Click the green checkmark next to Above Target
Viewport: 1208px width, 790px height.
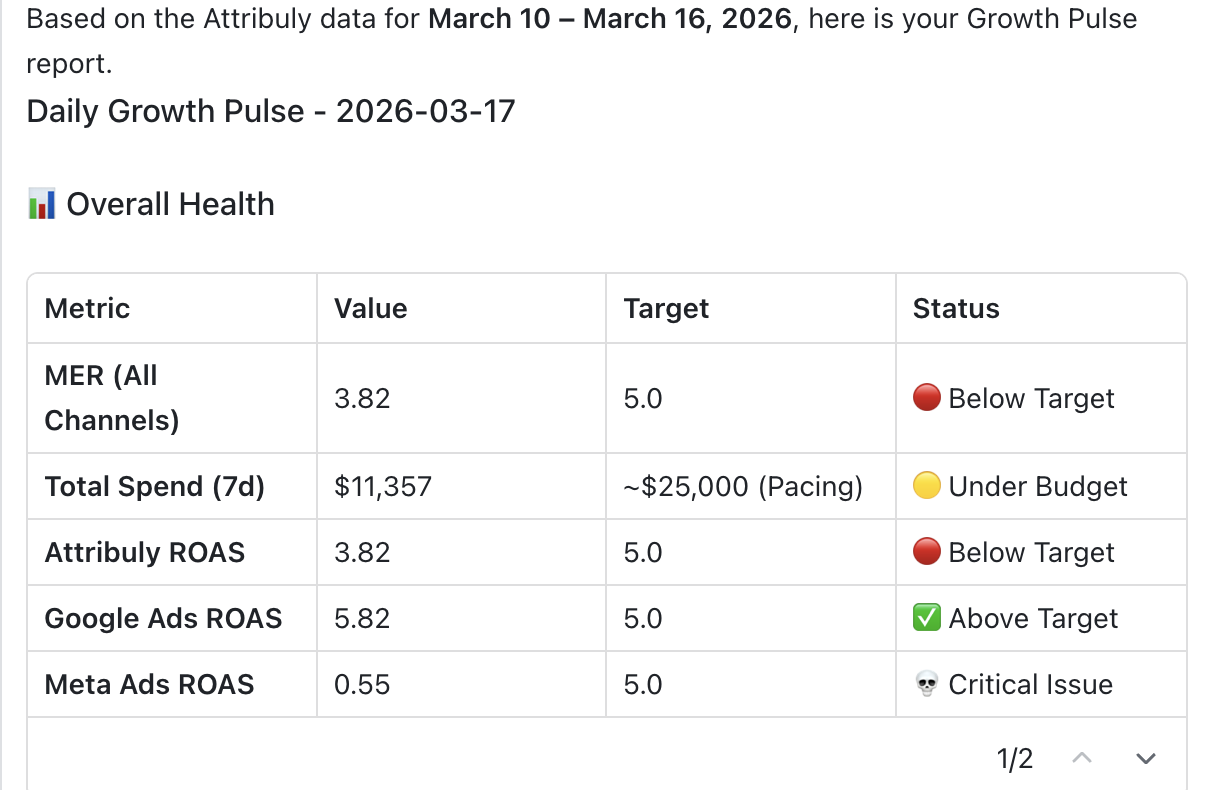[927, 619]
